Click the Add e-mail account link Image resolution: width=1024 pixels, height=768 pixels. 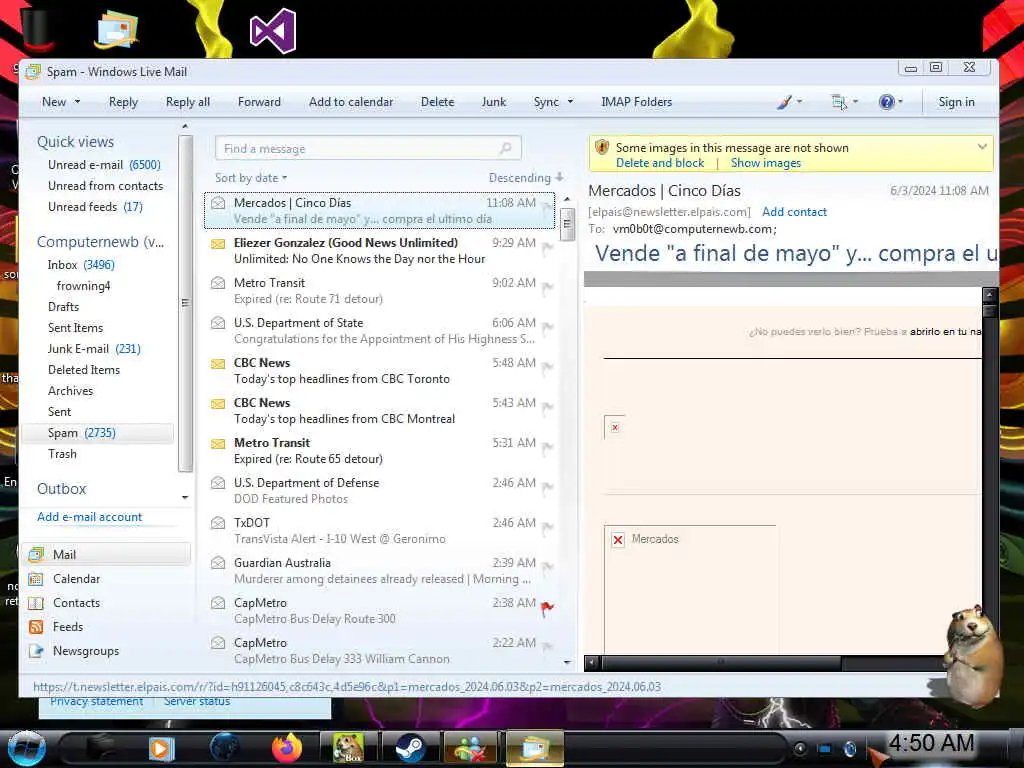pyautogui.click(x=89, y=517)
